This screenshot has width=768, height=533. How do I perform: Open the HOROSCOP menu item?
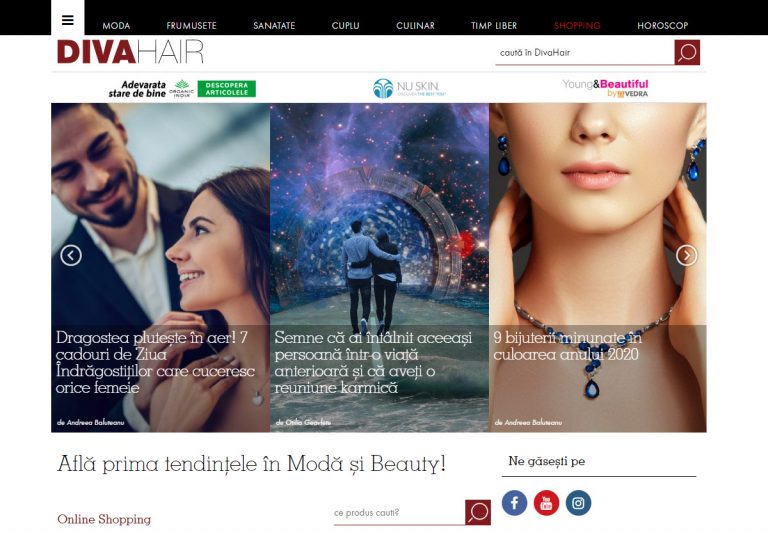pyautogui.click(x=663, y=25)
